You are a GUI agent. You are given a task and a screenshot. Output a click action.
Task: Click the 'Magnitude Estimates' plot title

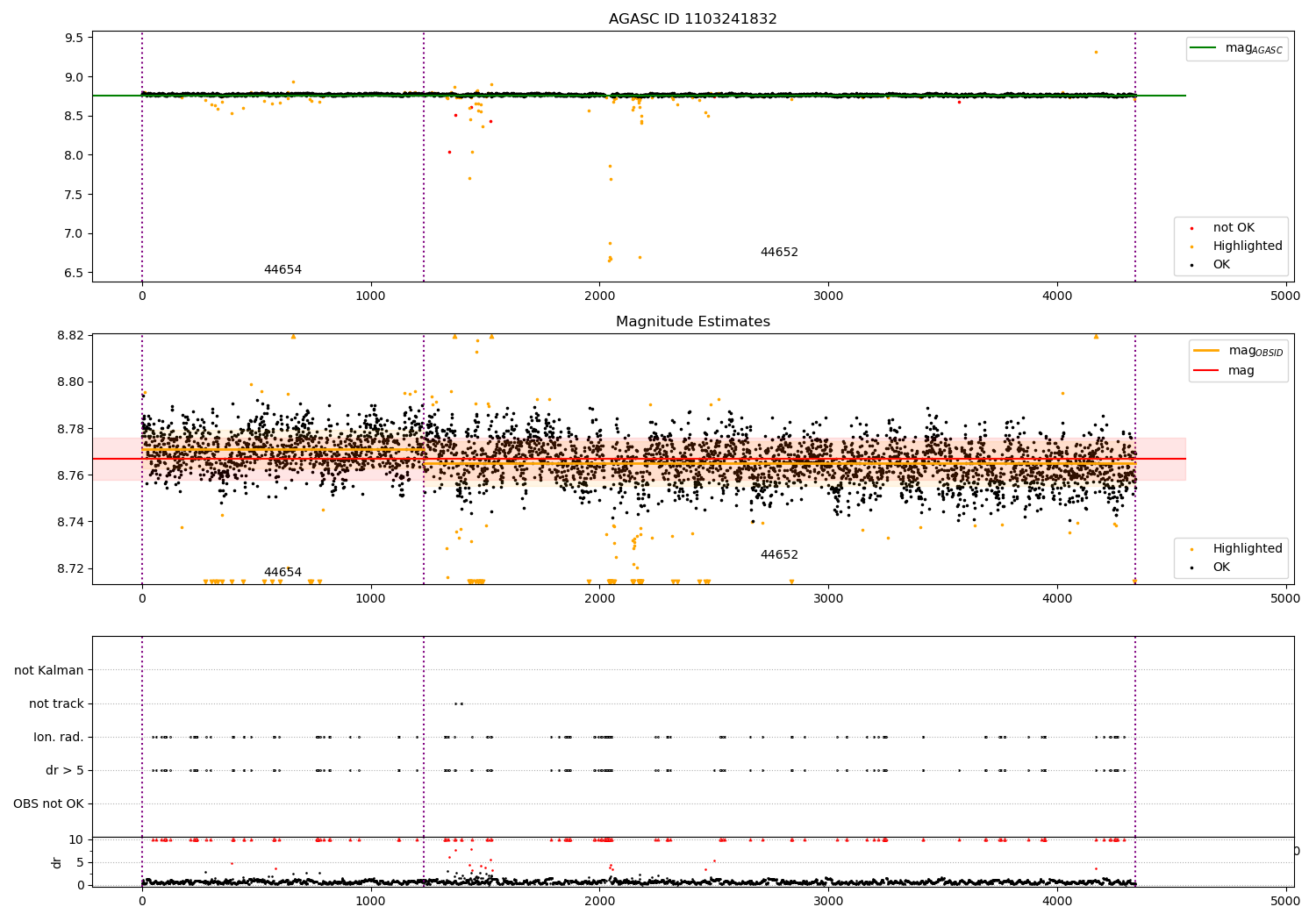[x=692, y=322]
